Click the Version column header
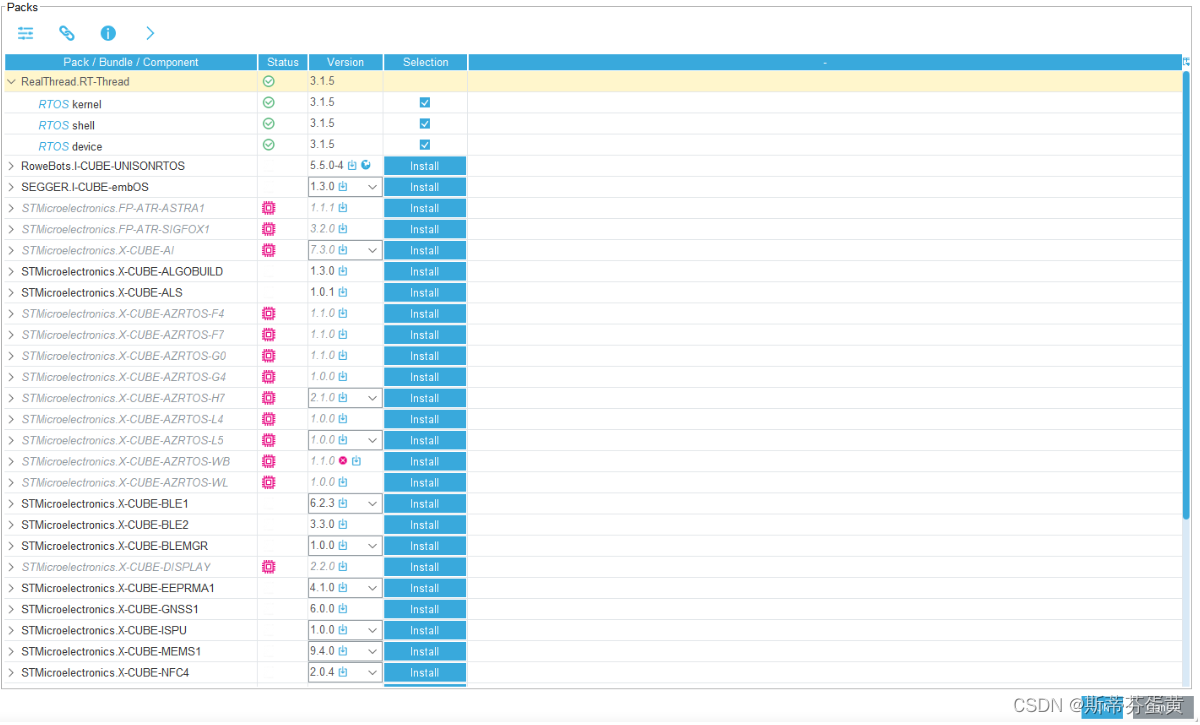Image resolution: width=1200 pixels, height=725 pixels. coord(346,62)
